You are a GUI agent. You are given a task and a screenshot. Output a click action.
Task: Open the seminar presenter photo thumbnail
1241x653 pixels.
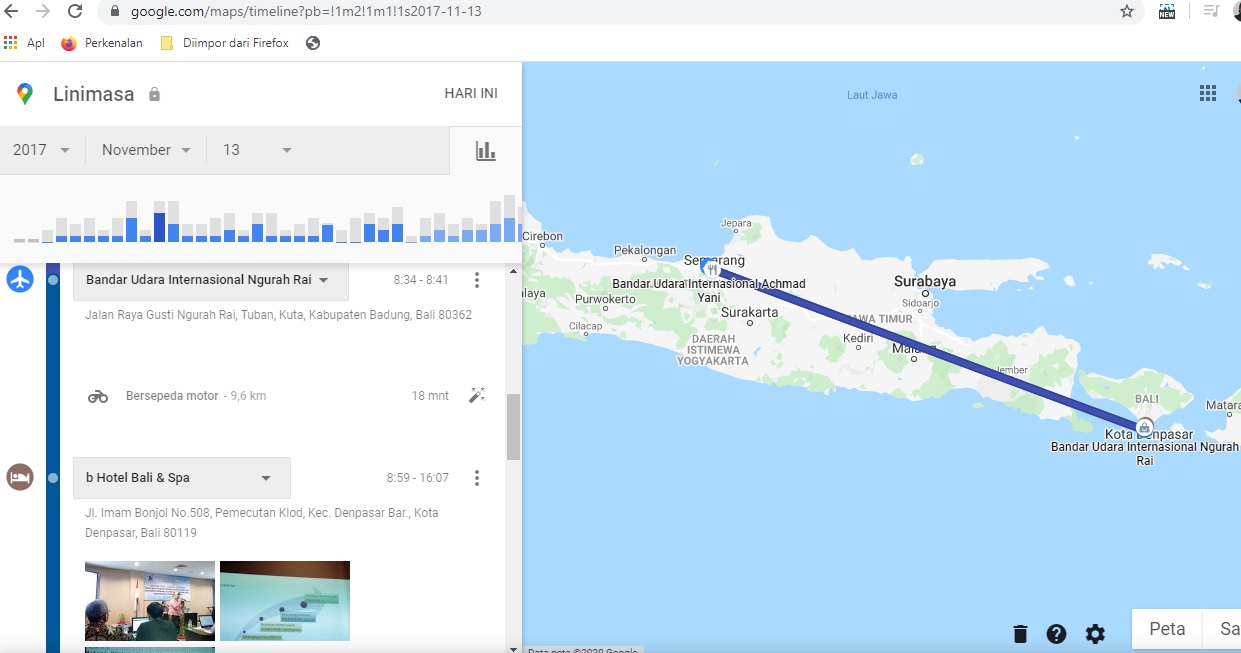point(150,600)
